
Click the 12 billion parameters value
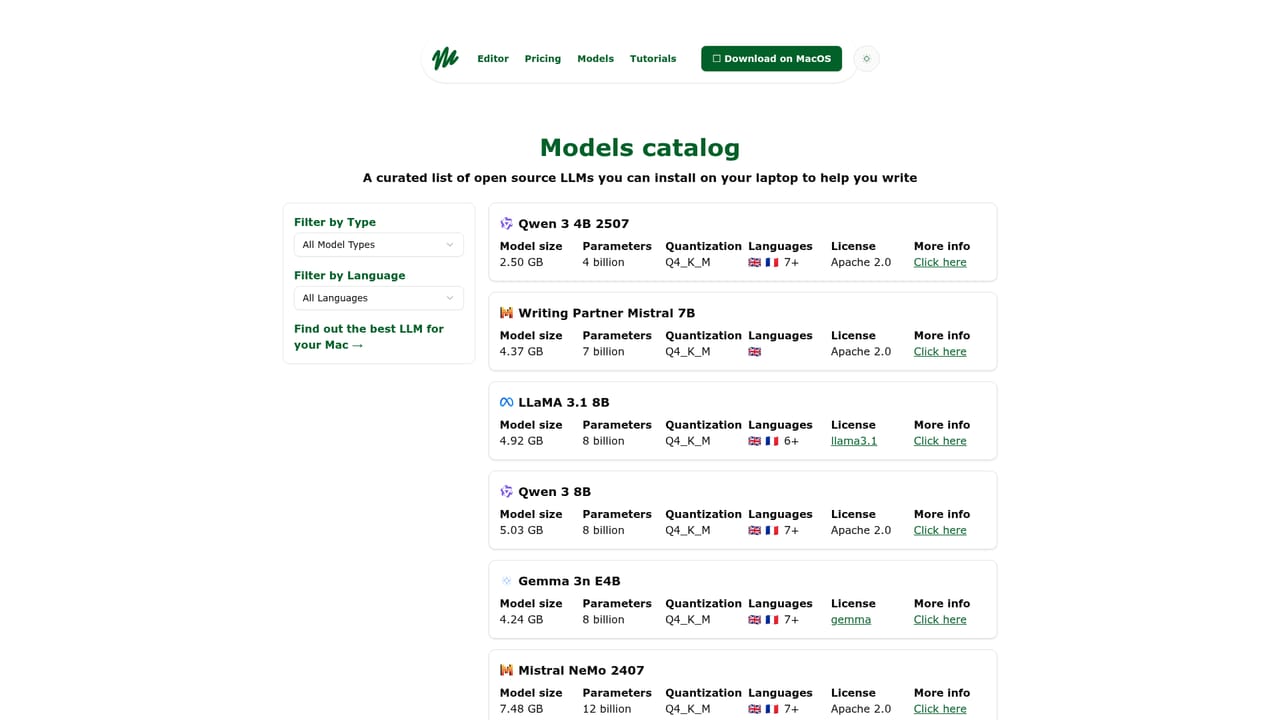[607, 709]
